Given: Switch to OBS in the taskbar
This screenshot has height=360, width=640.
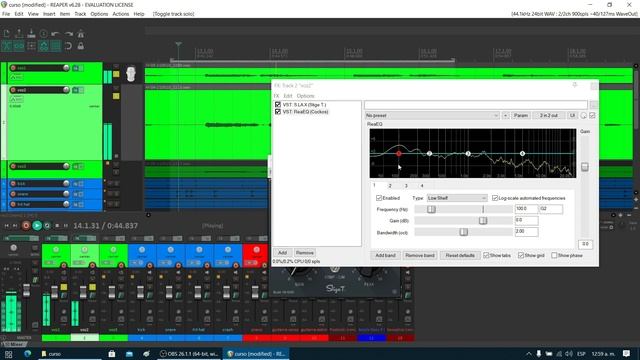Looking at the screenshot, I should [x=189, y=354].
